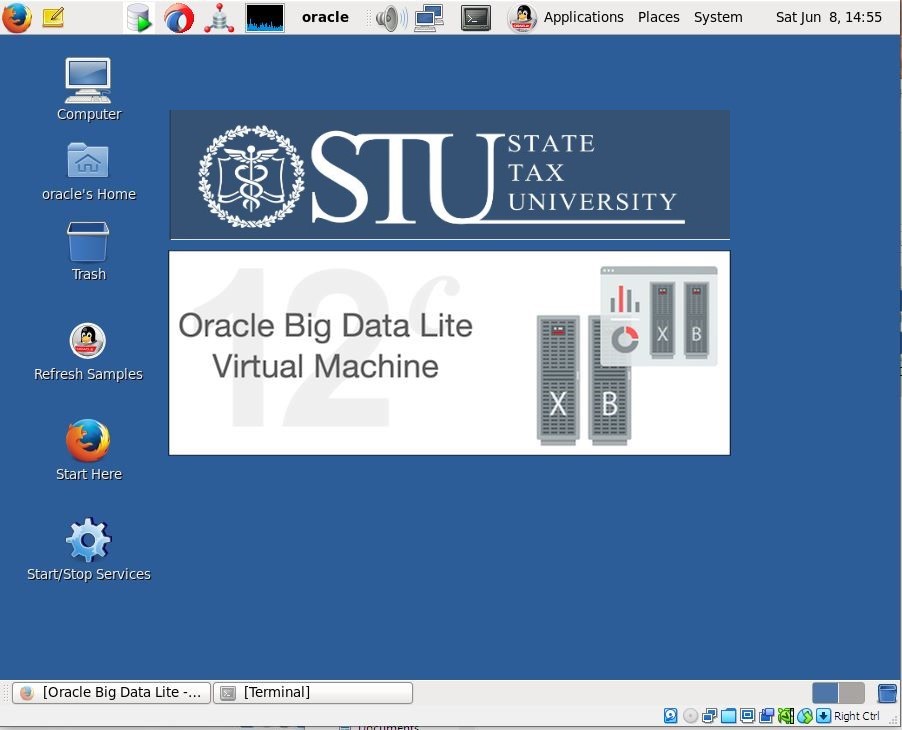The width and height of the screenshot is (902, 730).
Task: Select the oracle's Home folder icon
Action: point(88,171)
